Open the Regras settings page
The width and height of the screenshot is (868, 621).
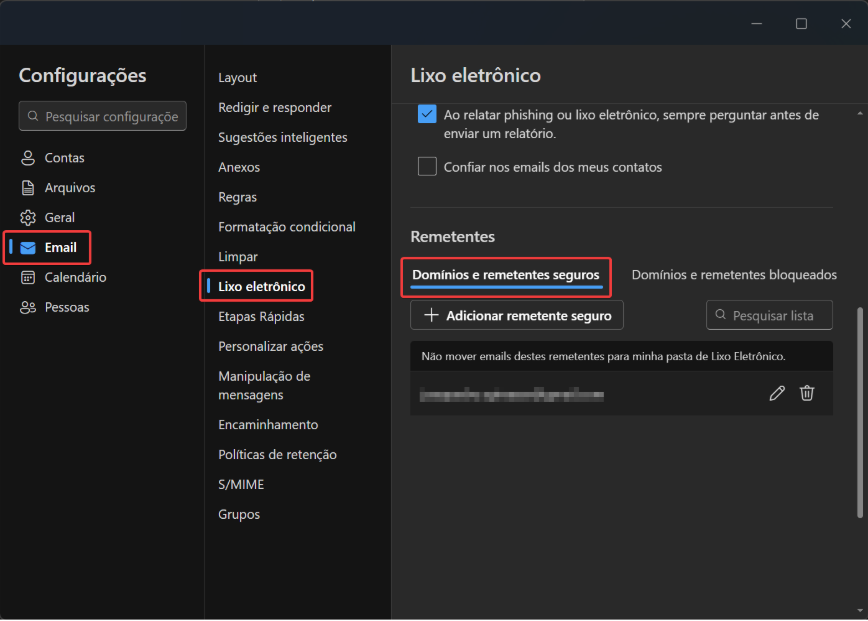click(x=238, y=198)
